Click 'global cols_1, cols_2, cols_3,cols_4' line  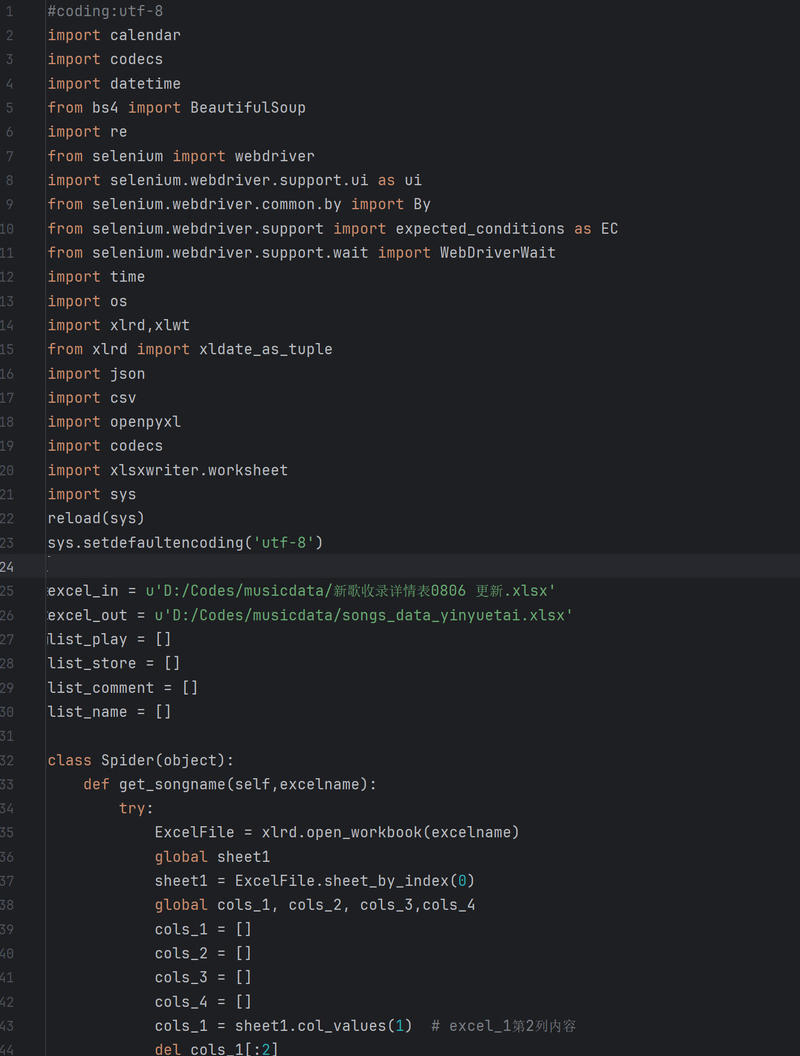click(x=315, y=905)
